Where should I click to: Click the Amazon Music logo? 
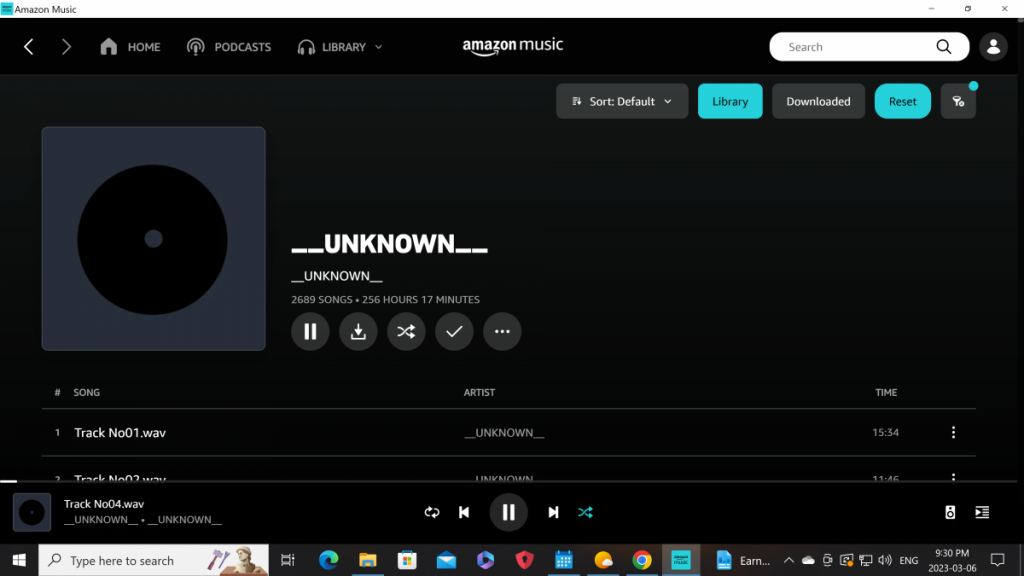[x=513, y=46]
